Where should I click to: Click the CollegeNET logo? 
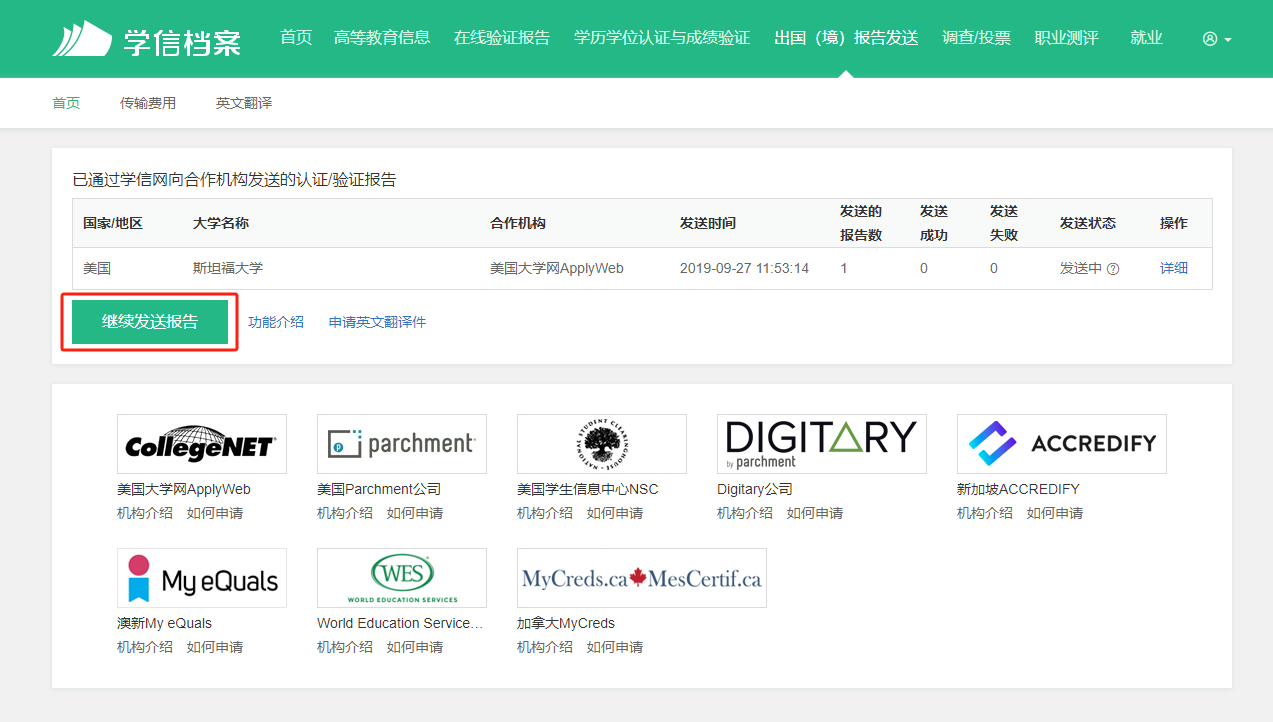tap(202, 444)
